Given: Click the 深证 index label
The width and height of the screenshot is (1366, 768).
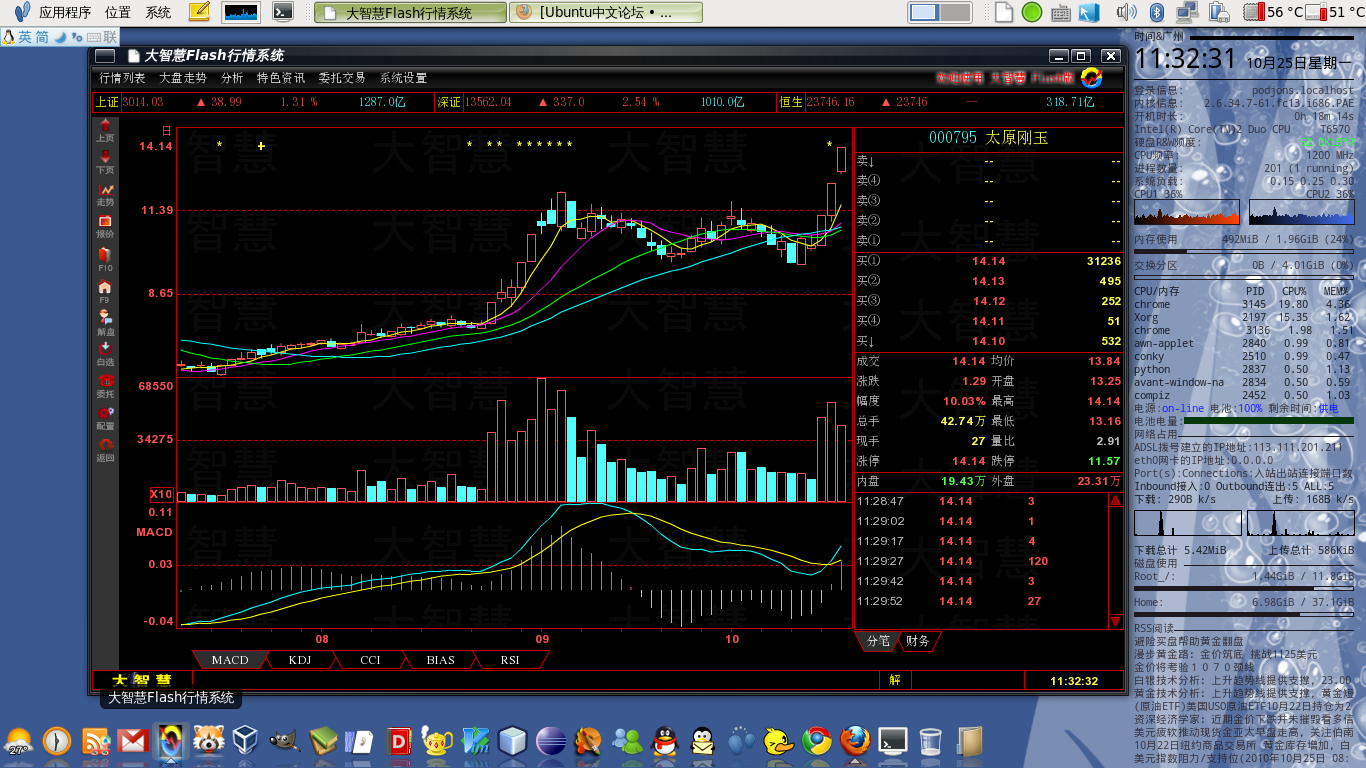Looking at the screenshot, I should click(x=450, y=102).
